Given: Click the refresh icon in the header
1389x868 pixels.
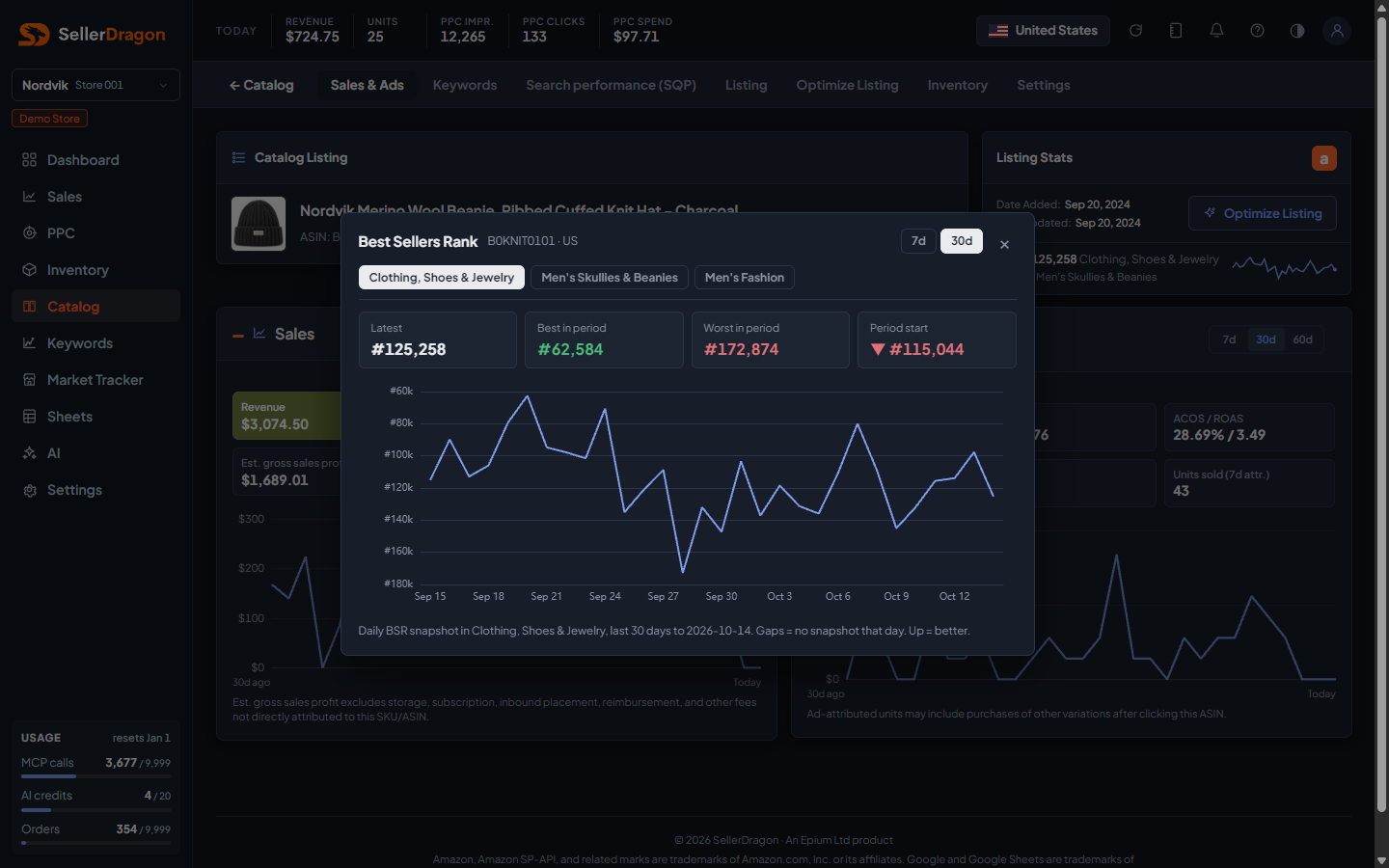Looking at the screenshot, I should [1136, 31].
